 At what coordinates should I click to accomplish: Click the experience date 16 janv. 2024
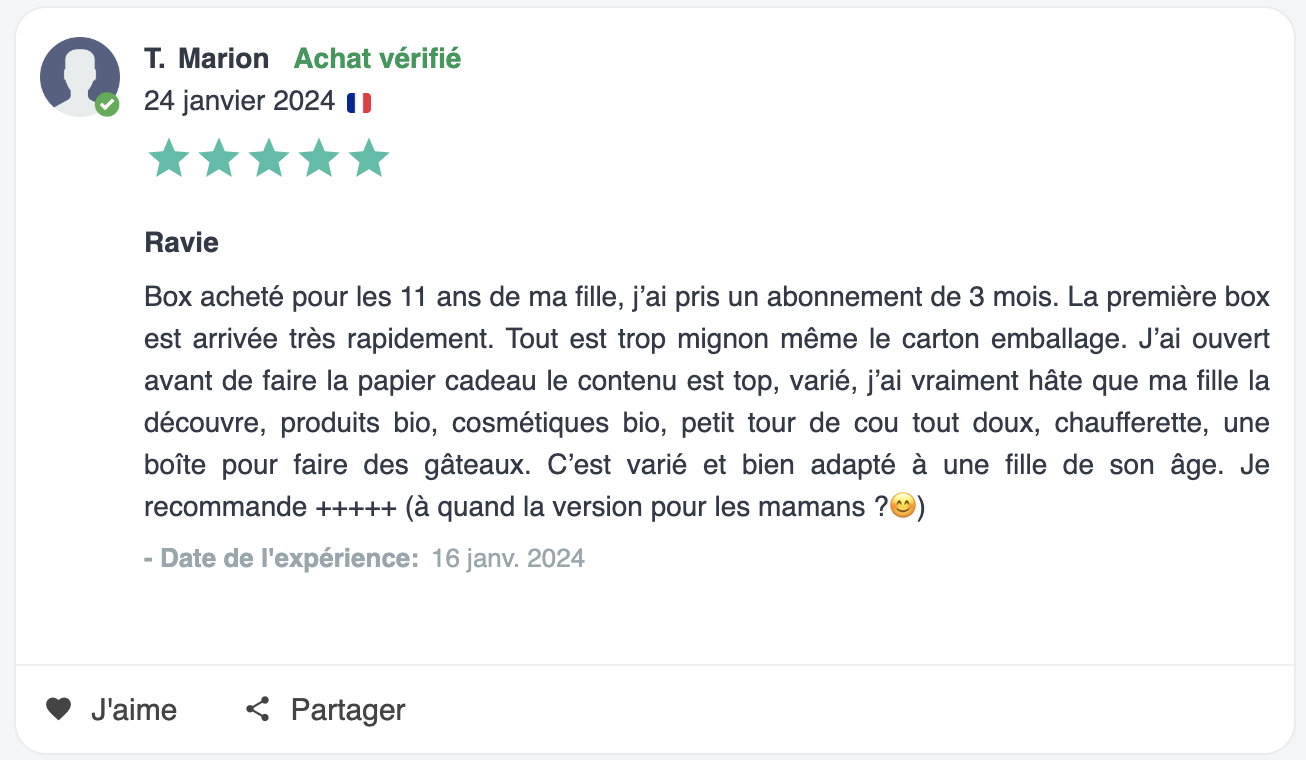(508, 558)
